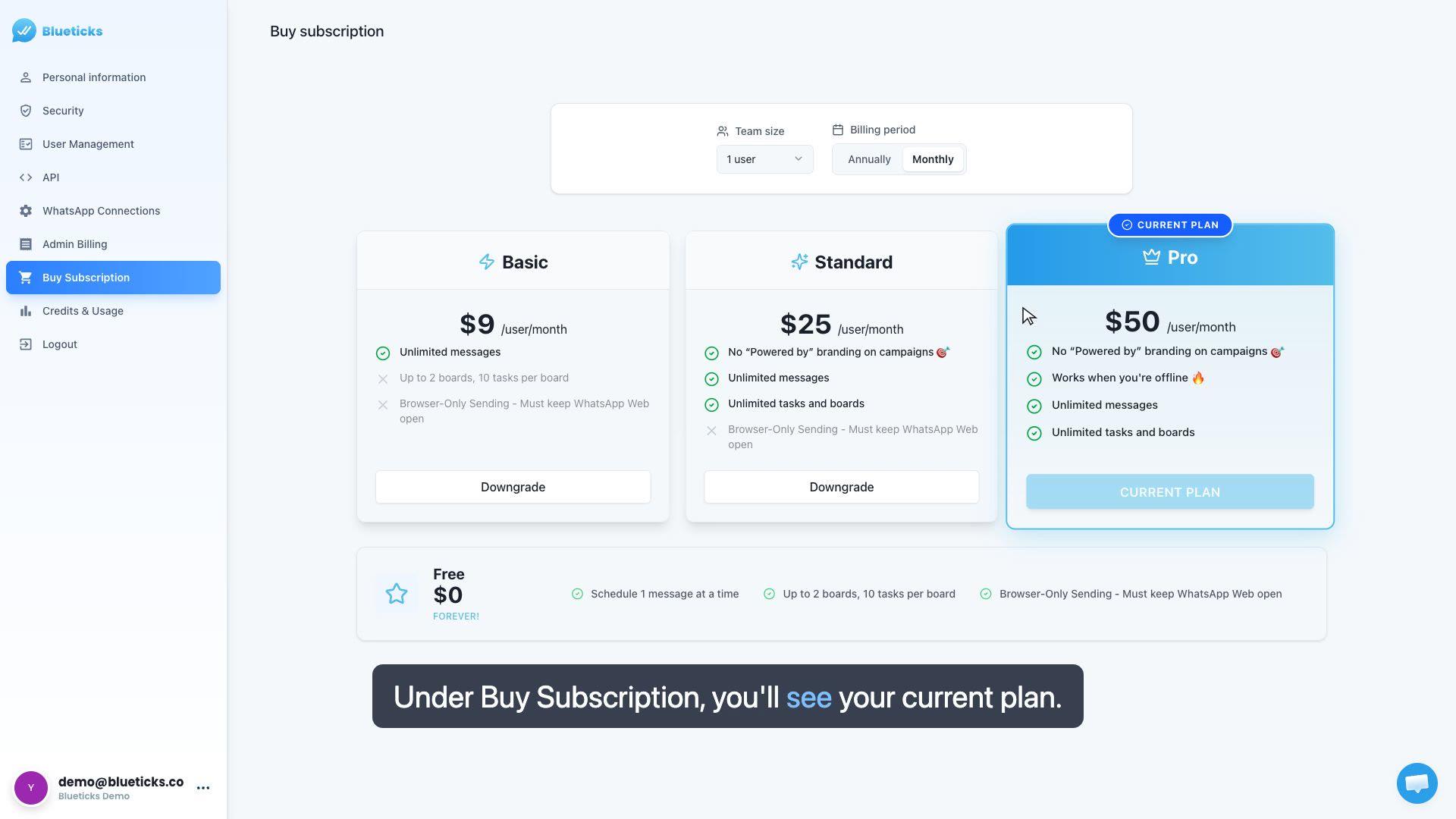Click the check icon next to Works when you're offline
This screenshot has width=1456, height=819.
point(1034,379)
